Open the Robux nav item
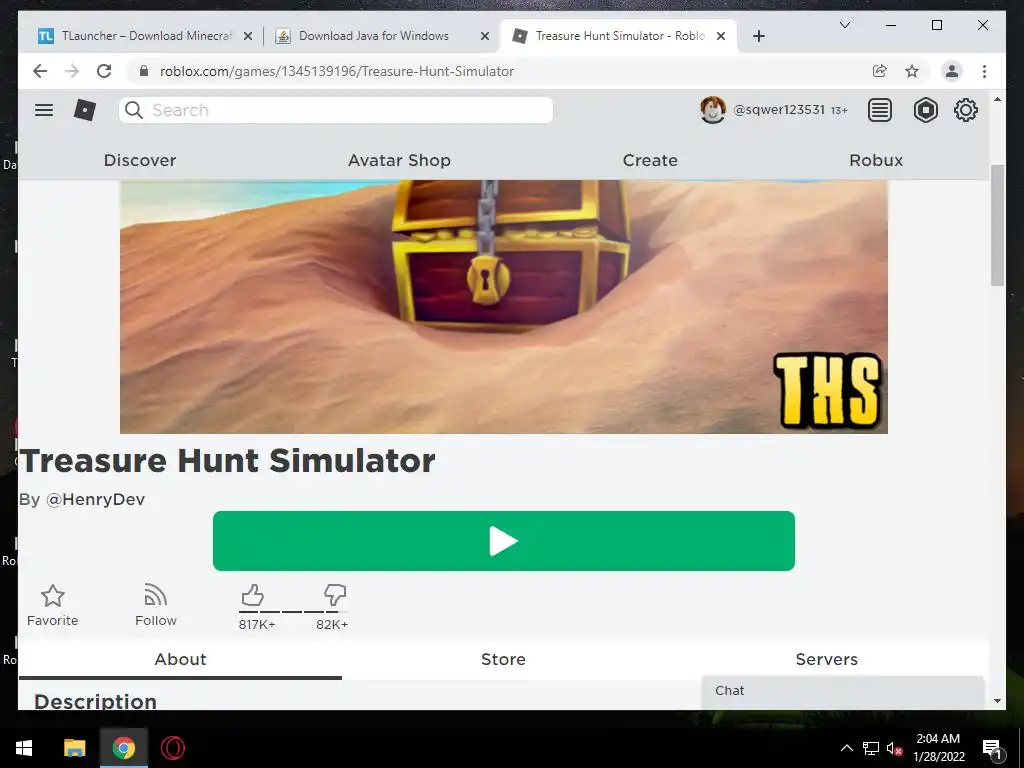This screenshot has width=1024, height=768. tap(876, 160)
